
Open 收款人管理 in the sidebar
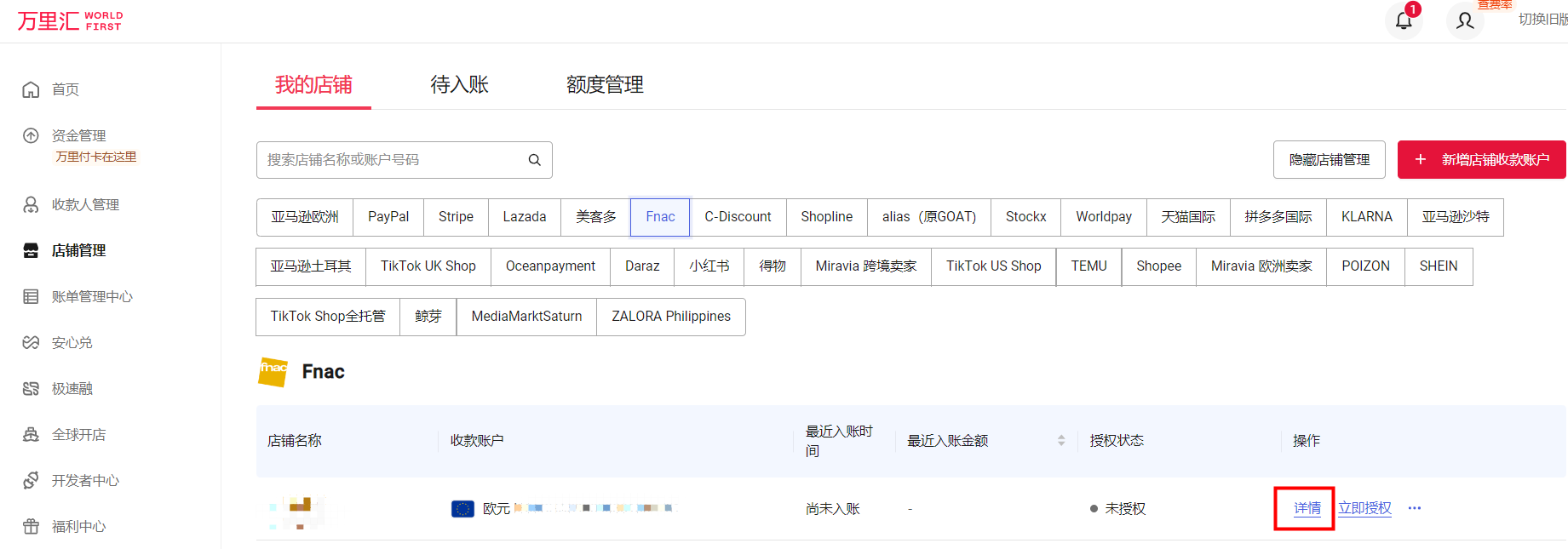click(84, 204)
